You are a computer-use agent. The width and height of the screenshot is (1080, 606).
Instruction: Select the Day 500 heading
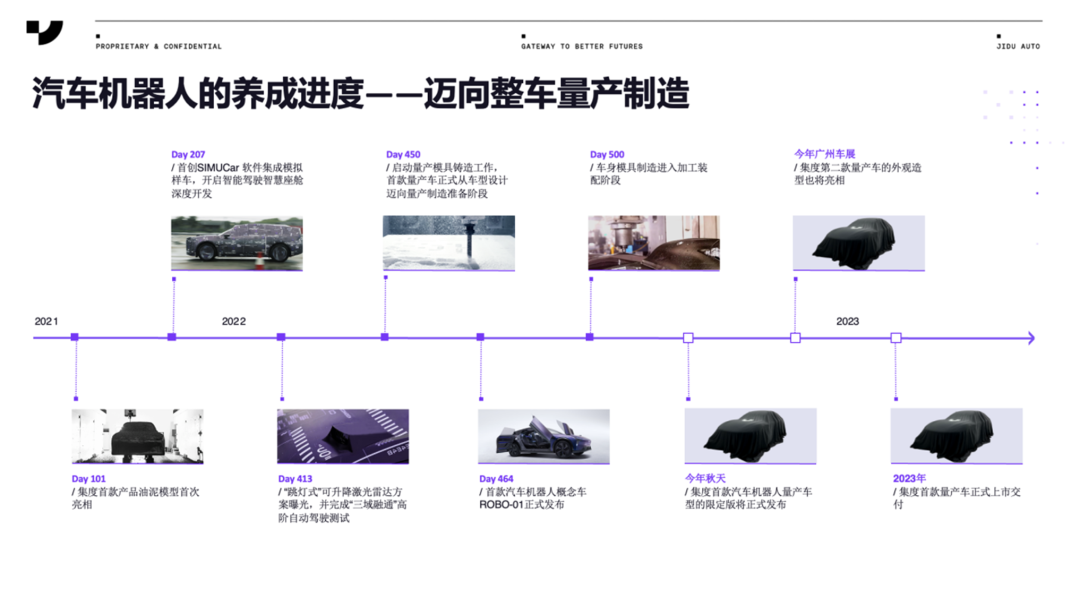(x=607, y=154)
